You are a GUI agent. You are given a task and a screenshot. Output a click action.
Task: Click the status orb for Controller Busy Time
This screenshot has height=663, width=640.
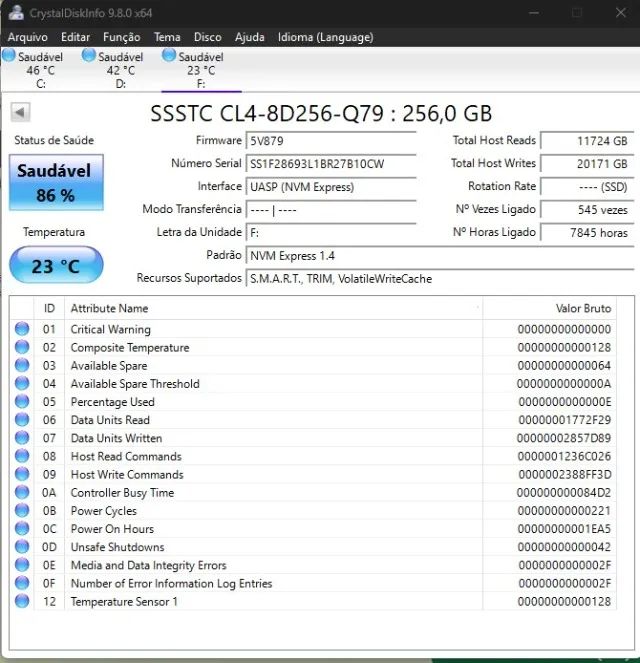[x=22, y=493]
